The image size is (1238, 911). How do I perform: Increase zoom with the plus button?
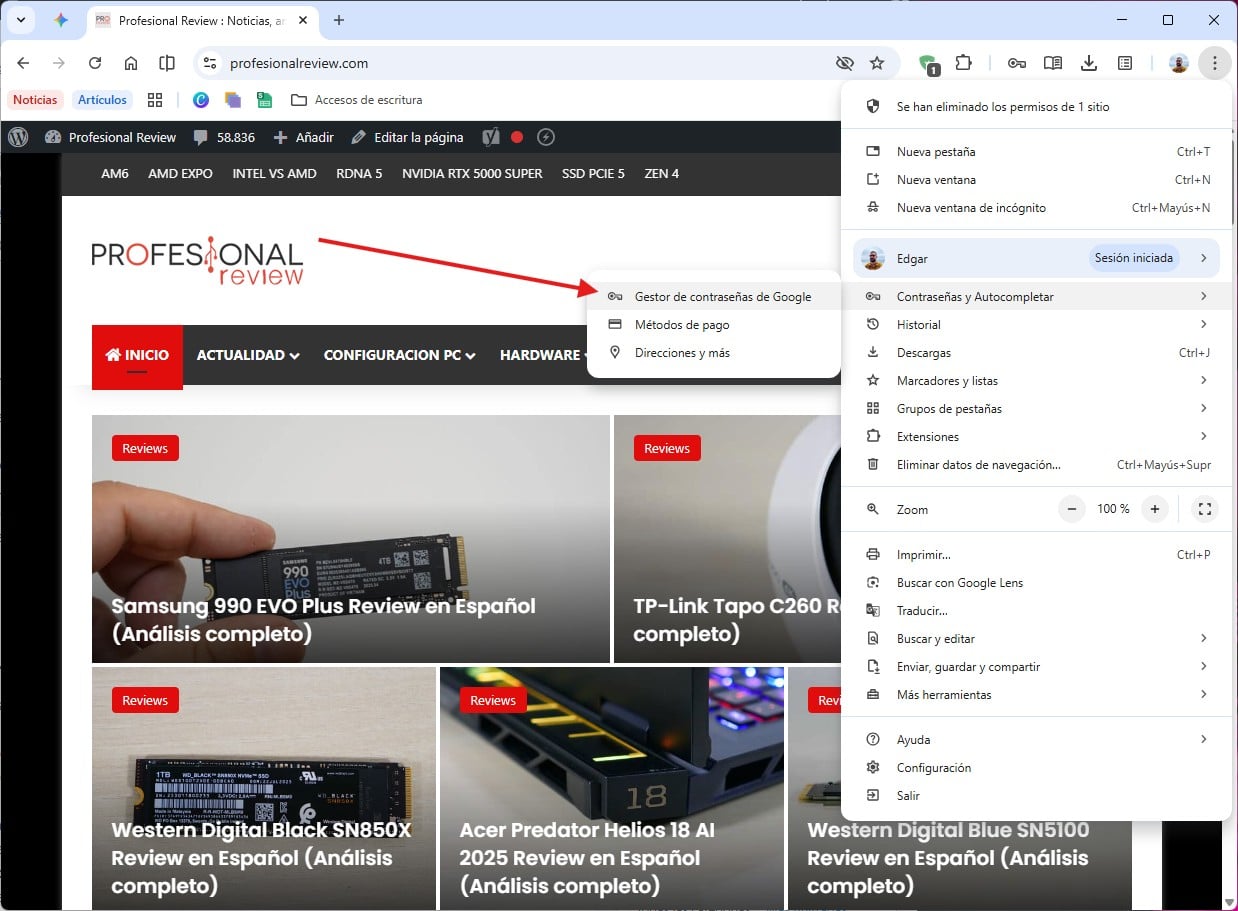coord(1155,509)
